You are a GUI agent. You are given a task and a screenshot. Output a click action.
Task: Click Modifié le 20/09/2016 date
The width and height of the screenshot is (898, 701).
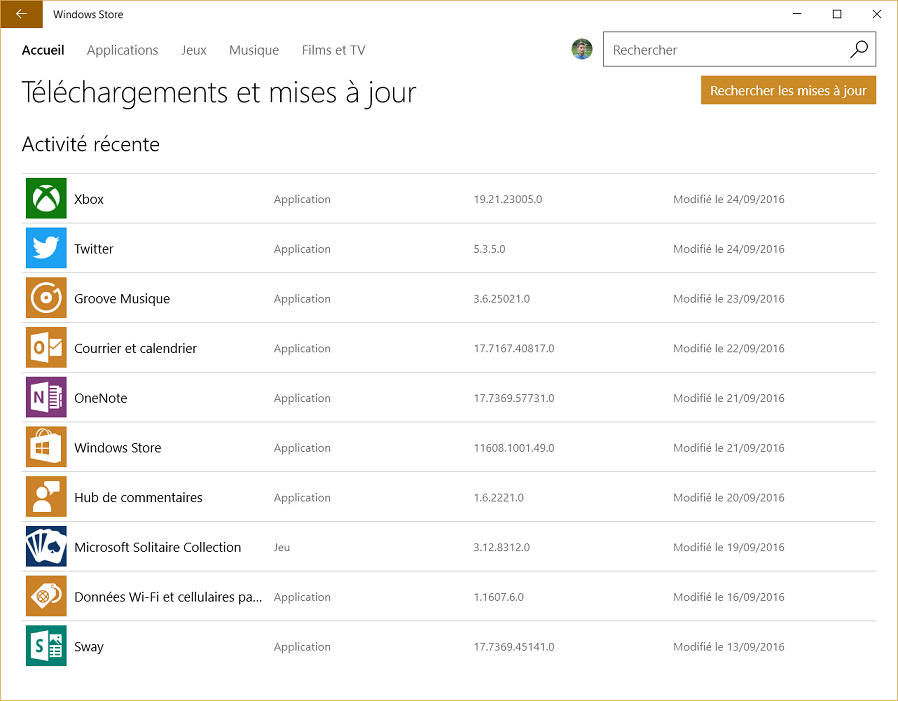(x=728, y=497)
